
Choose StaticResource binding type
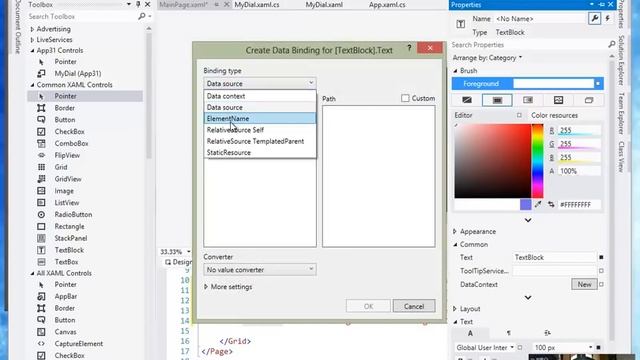pos(260,153)
